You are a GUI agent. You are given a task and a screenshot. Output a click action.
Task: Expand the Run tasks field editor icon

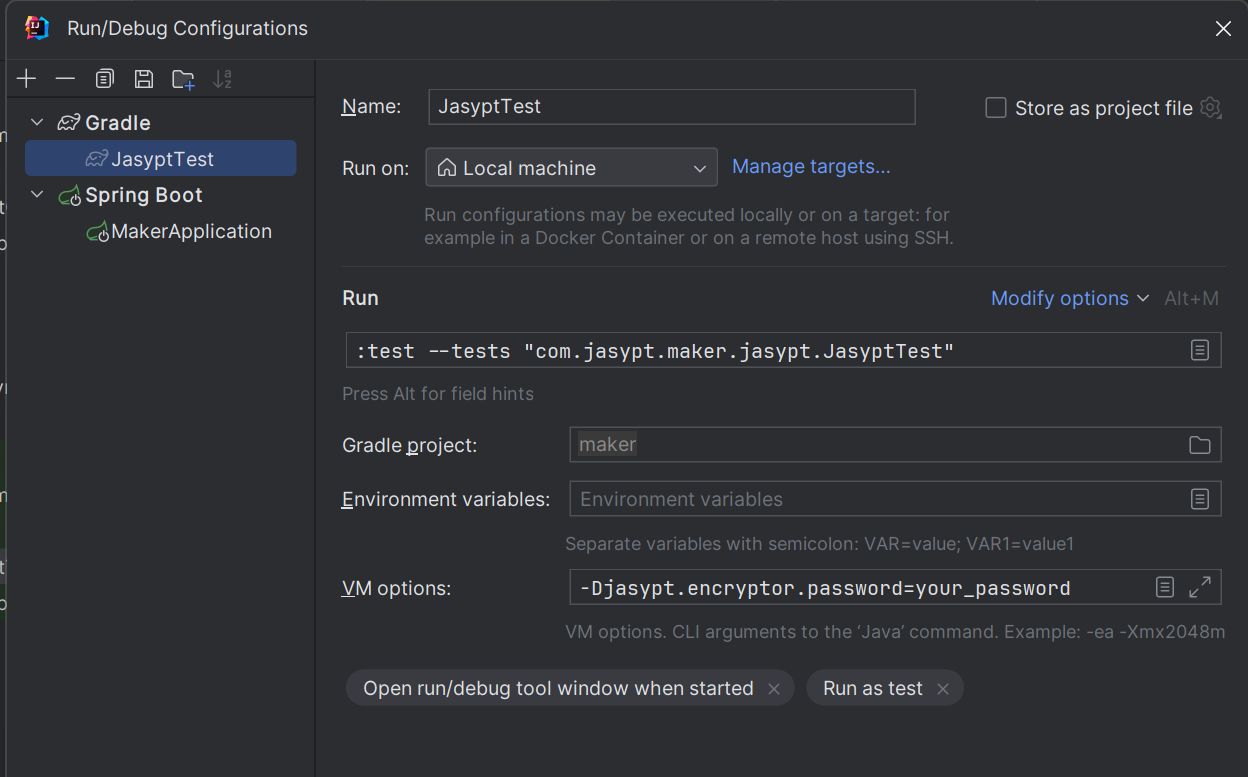tap(1200, 350)
